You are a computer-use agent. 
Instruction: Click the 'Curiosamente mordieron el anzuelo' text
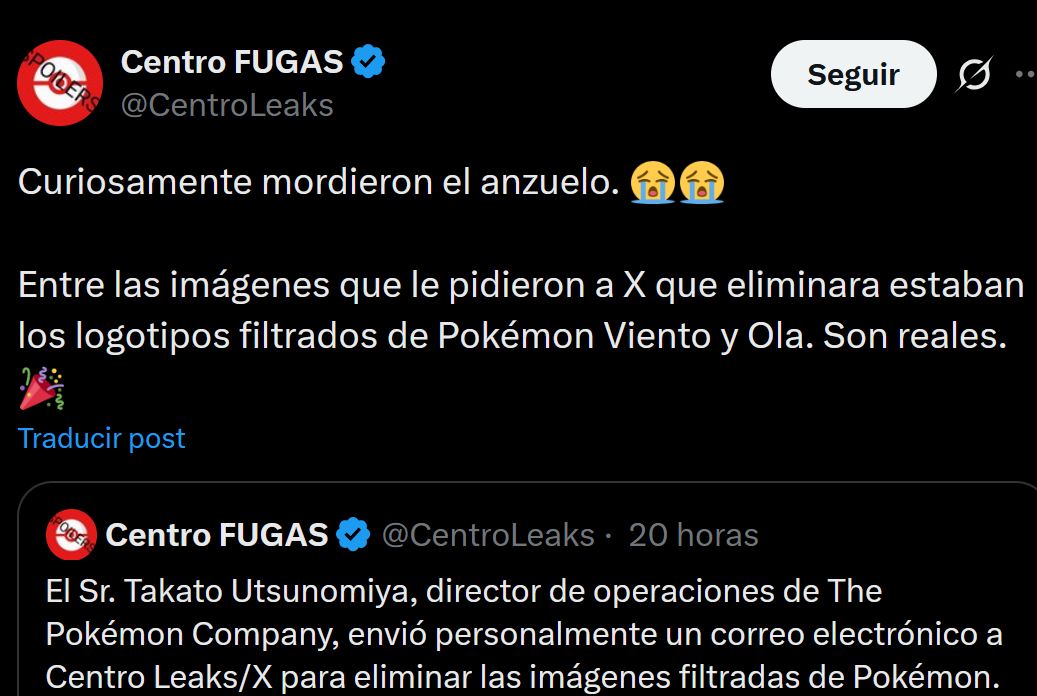[x=314, y=182]
